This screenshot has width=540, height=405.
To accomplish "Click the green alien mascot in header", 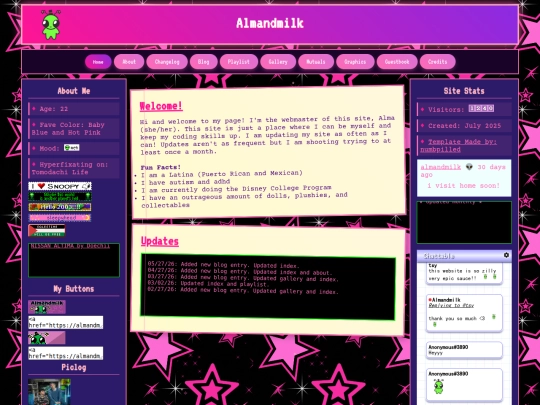I will click(51, 24).
